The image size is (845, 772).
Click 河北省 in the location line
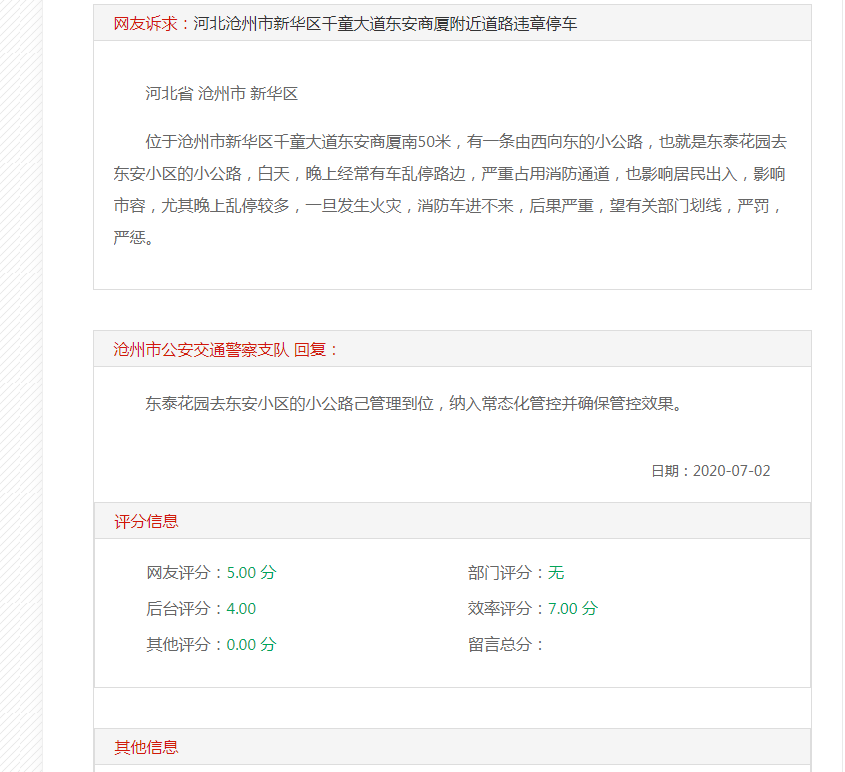tap(169, 94)
